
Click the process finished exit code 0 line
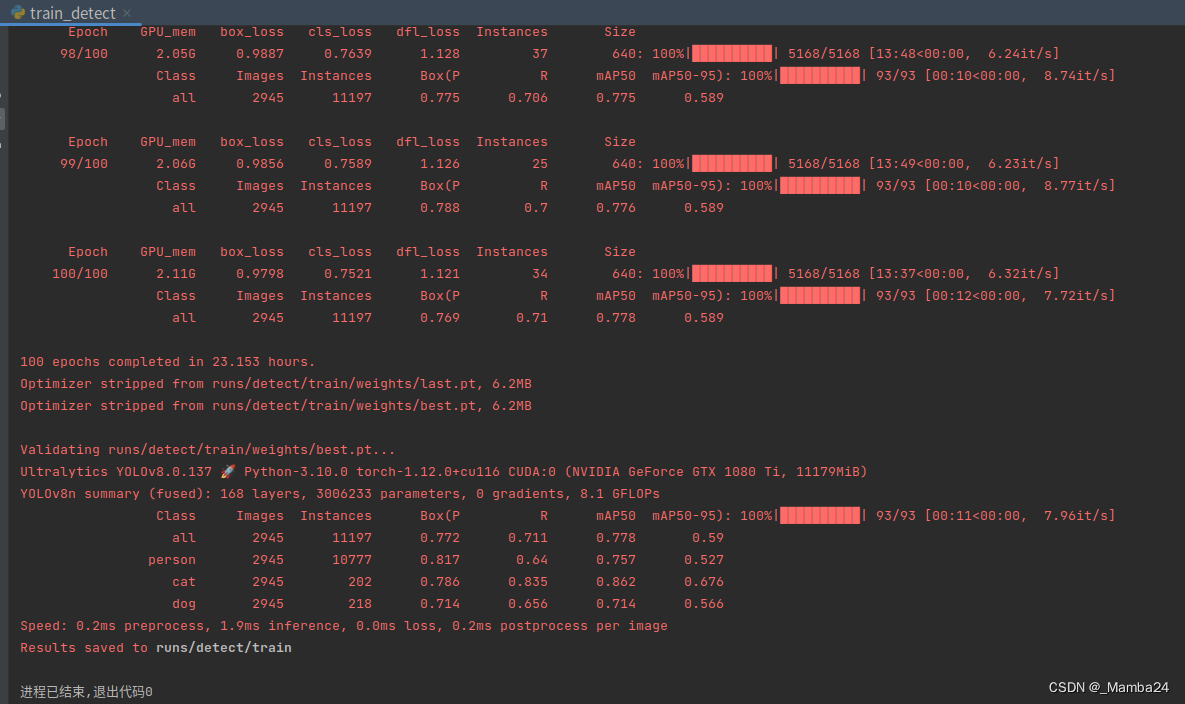86,691
